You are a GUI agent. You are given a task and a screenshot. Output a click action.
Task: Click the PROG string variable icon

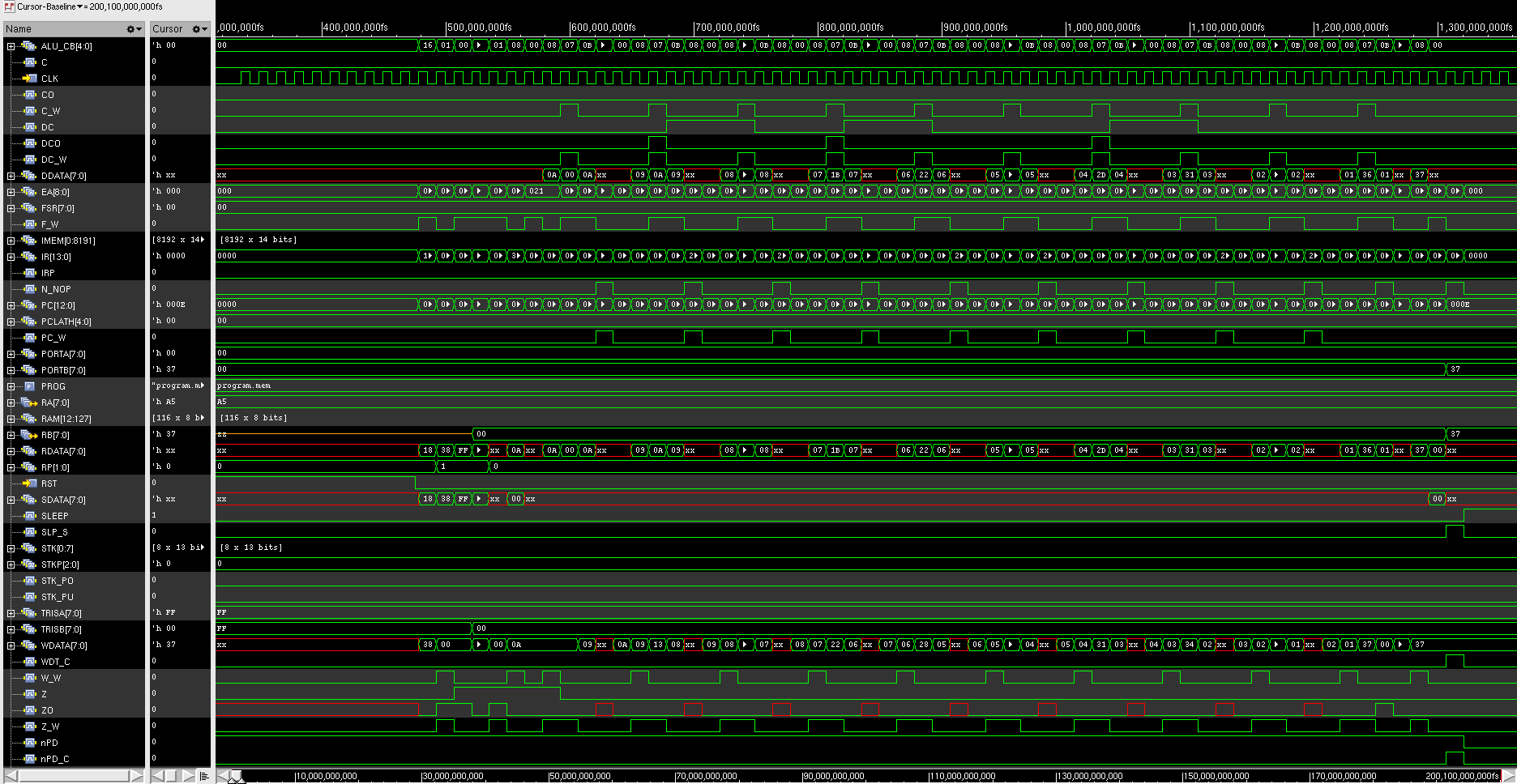coord(29,386)
